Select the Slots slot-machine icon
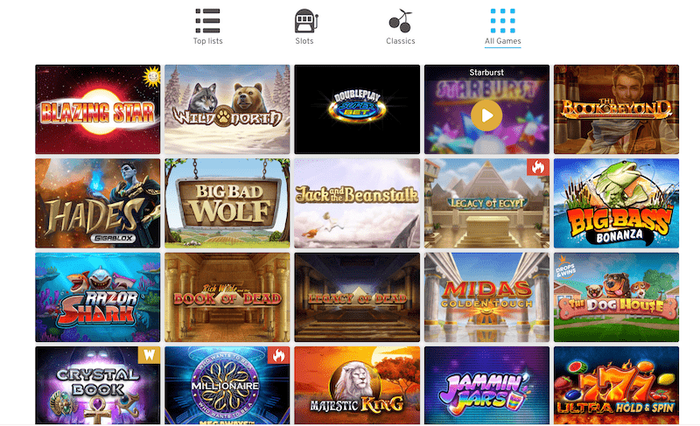The width and height of the screenshot is (700, 426). click(305, 21)
